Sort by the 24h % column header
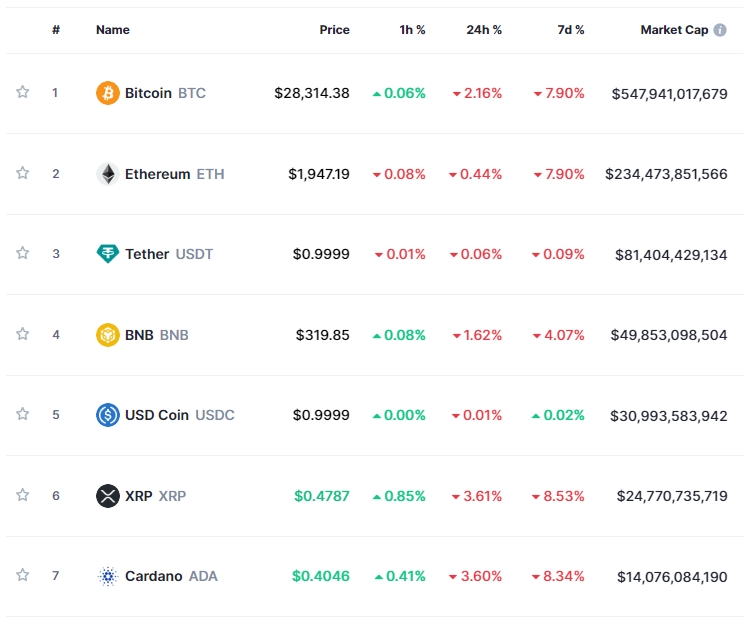744x621 pixels. (484, 30)
